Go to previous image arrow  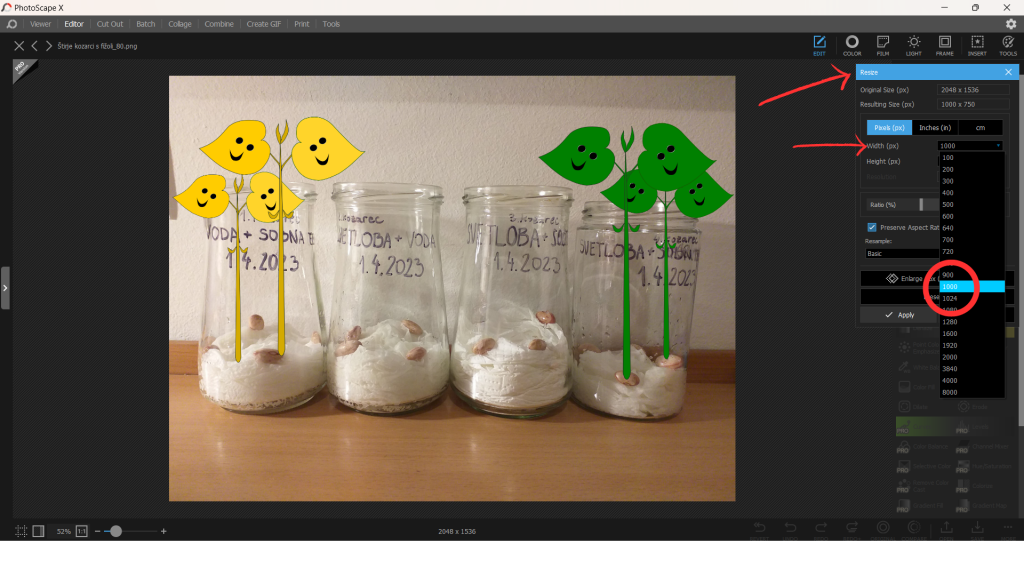pyautogui.click(x=35, y=46)
